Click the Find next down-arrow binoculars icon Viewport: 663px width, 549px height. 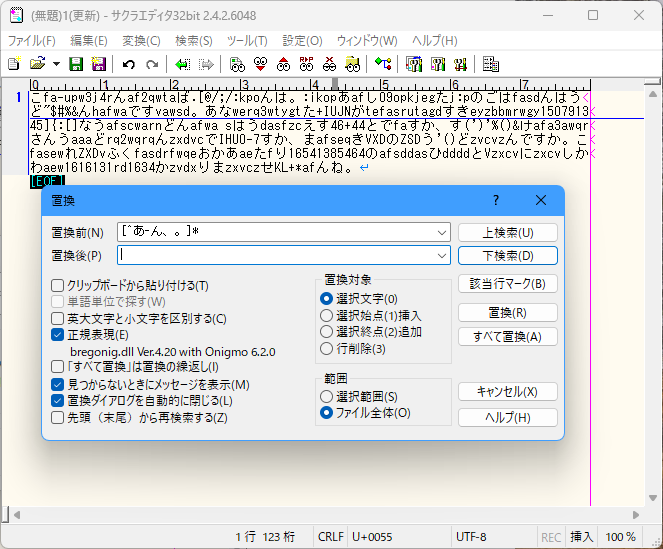click(260, 64)
